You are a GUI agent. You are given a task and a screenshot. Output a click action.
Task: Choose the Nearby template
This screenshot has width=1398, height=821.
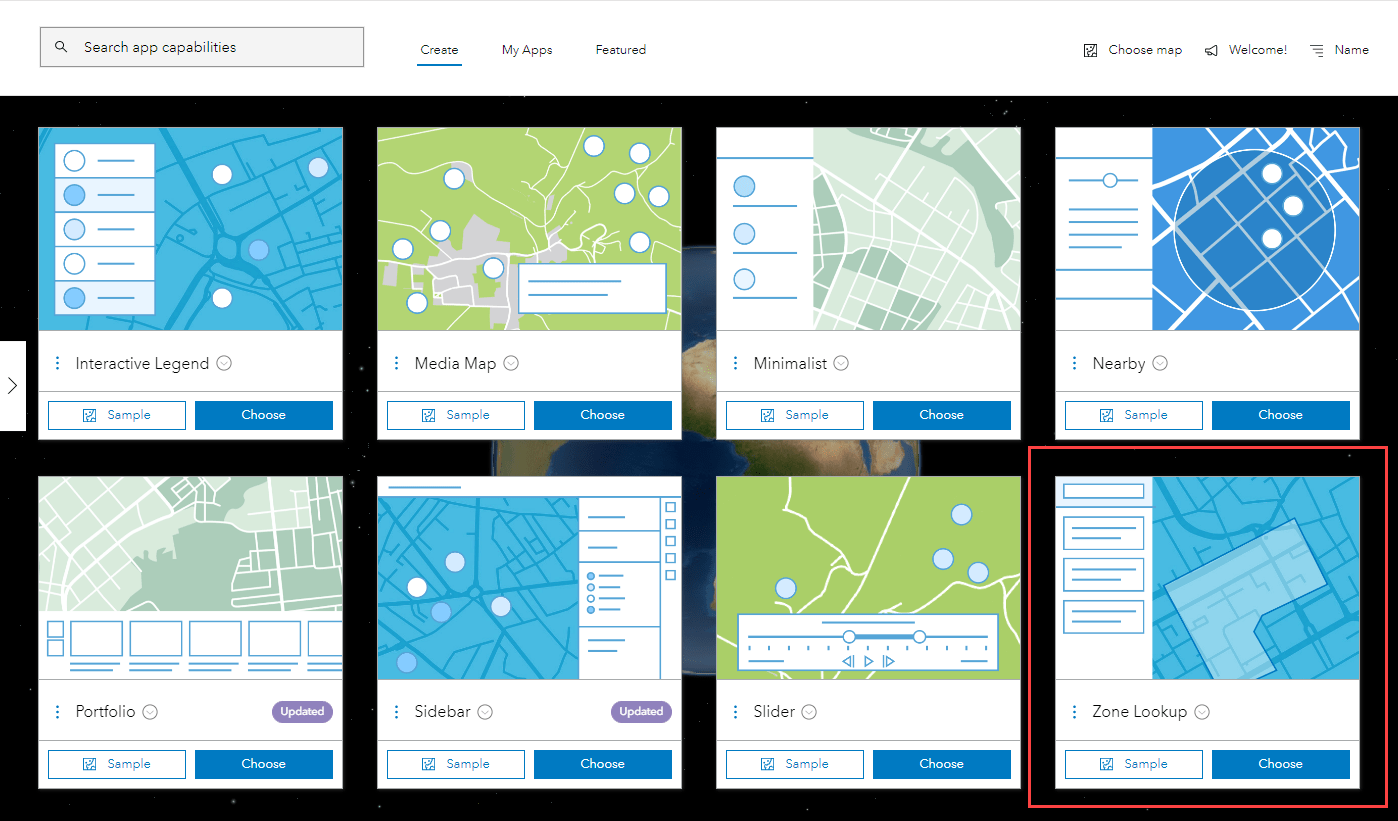tap(1280, 414)
